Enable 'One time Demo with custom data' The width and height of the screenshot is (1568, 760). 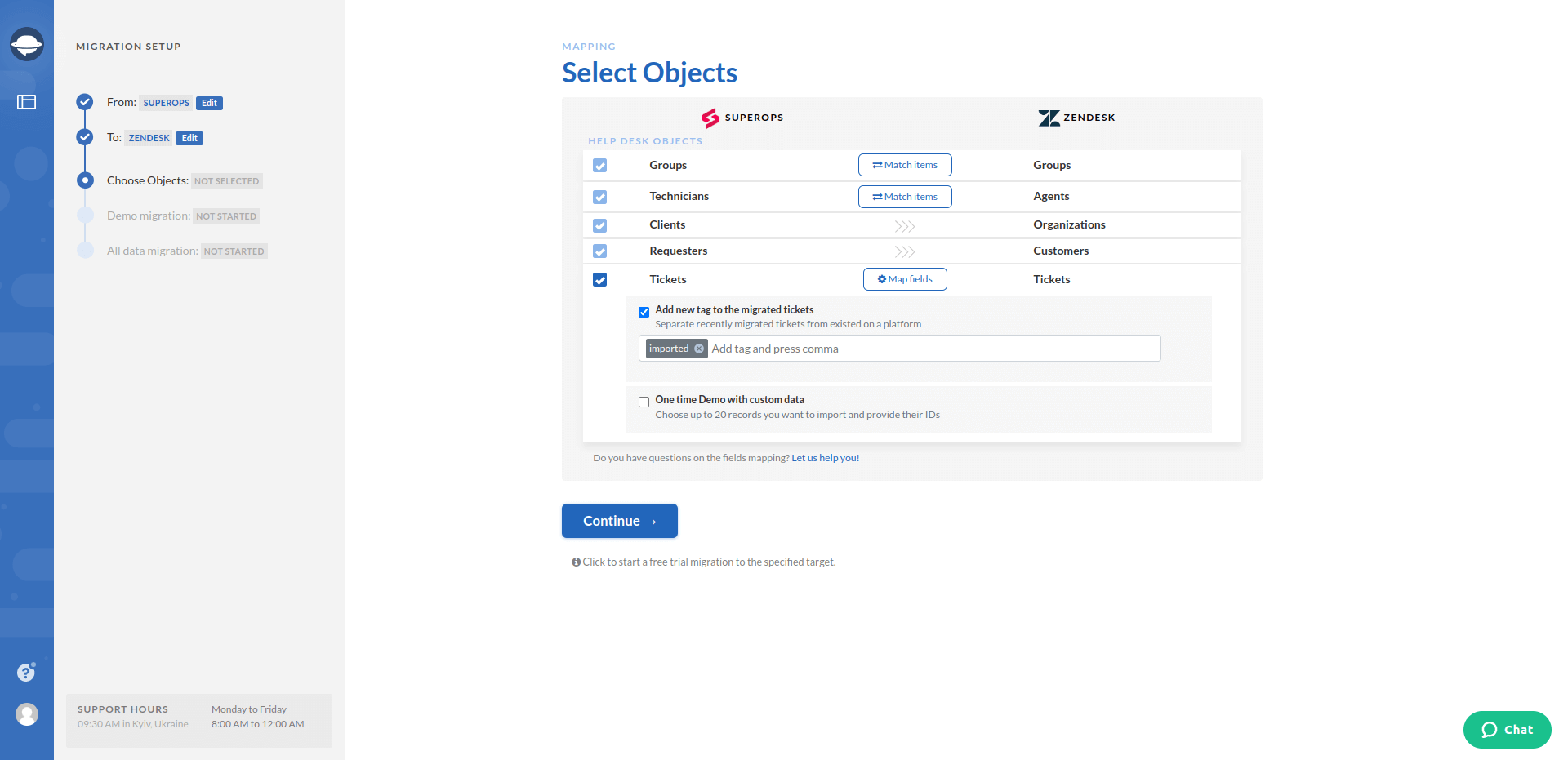[644, 402]
